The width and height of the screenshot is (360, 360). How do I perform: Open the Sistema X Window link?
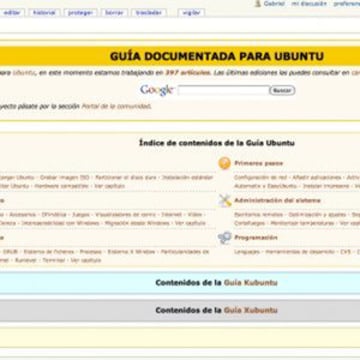[131, 252]
